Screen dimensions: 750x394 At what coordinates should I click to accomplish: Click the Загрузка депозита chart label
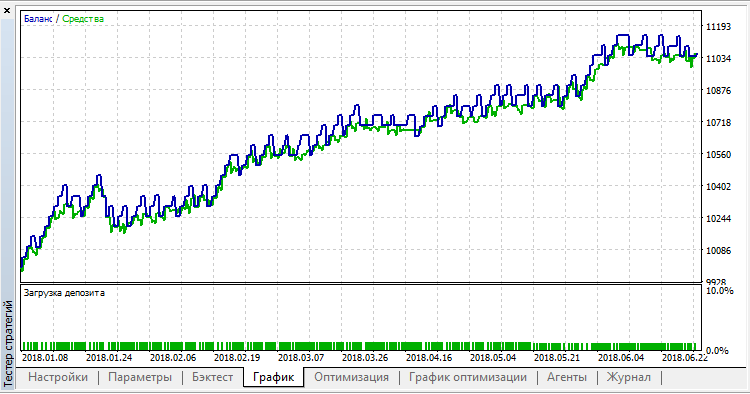pos(64,293)
